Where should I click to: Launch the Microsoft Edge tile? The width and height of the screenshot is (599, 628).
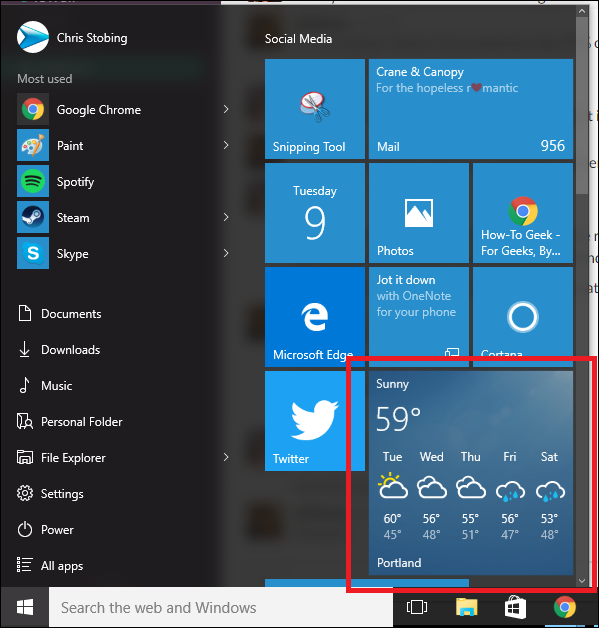coord(315,317)
